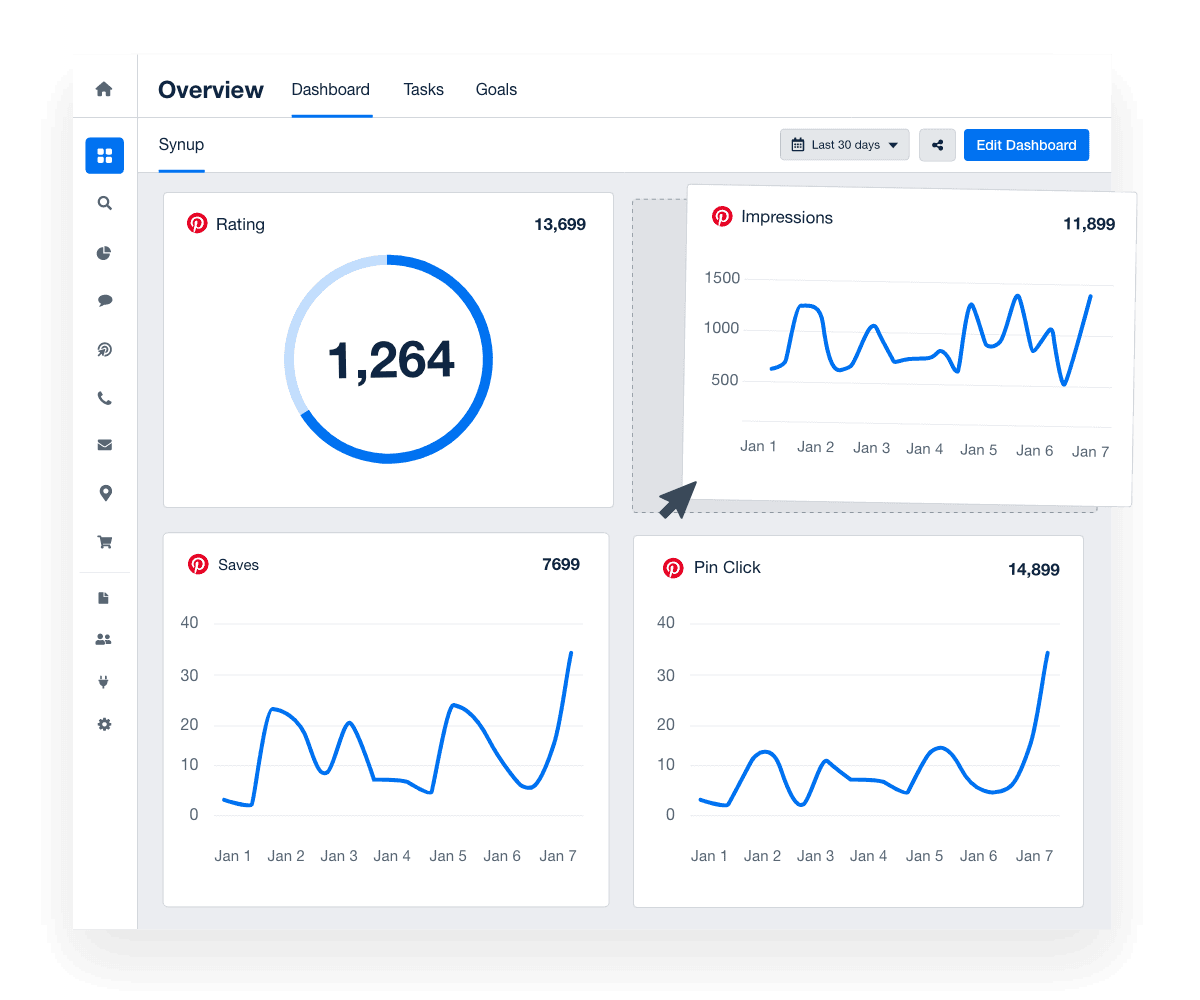The width and height of the screenshot is (1200, 1000).
Task: Select the pie chart analytics icon
Action: point(104,253)
